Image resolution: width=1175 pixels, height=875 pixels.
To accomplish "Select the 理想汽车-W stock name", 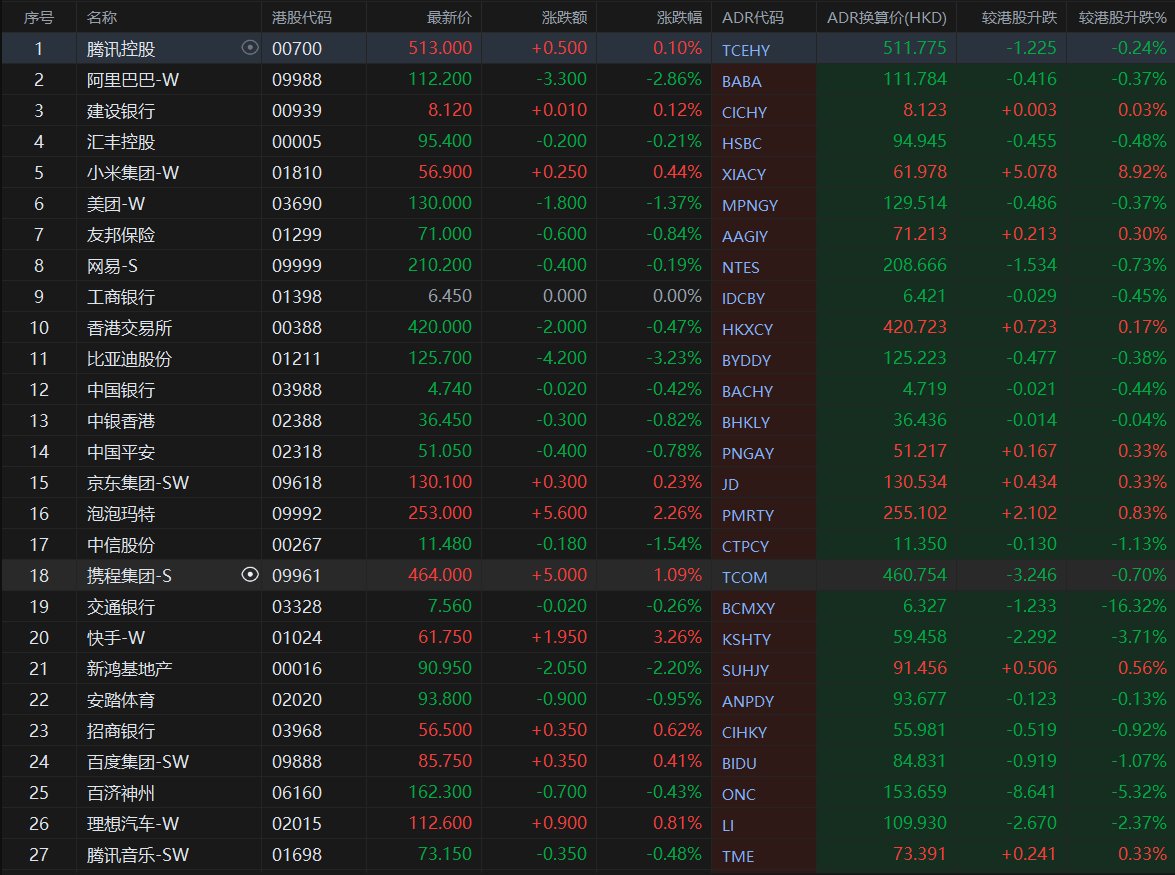I will click(133, 823).
